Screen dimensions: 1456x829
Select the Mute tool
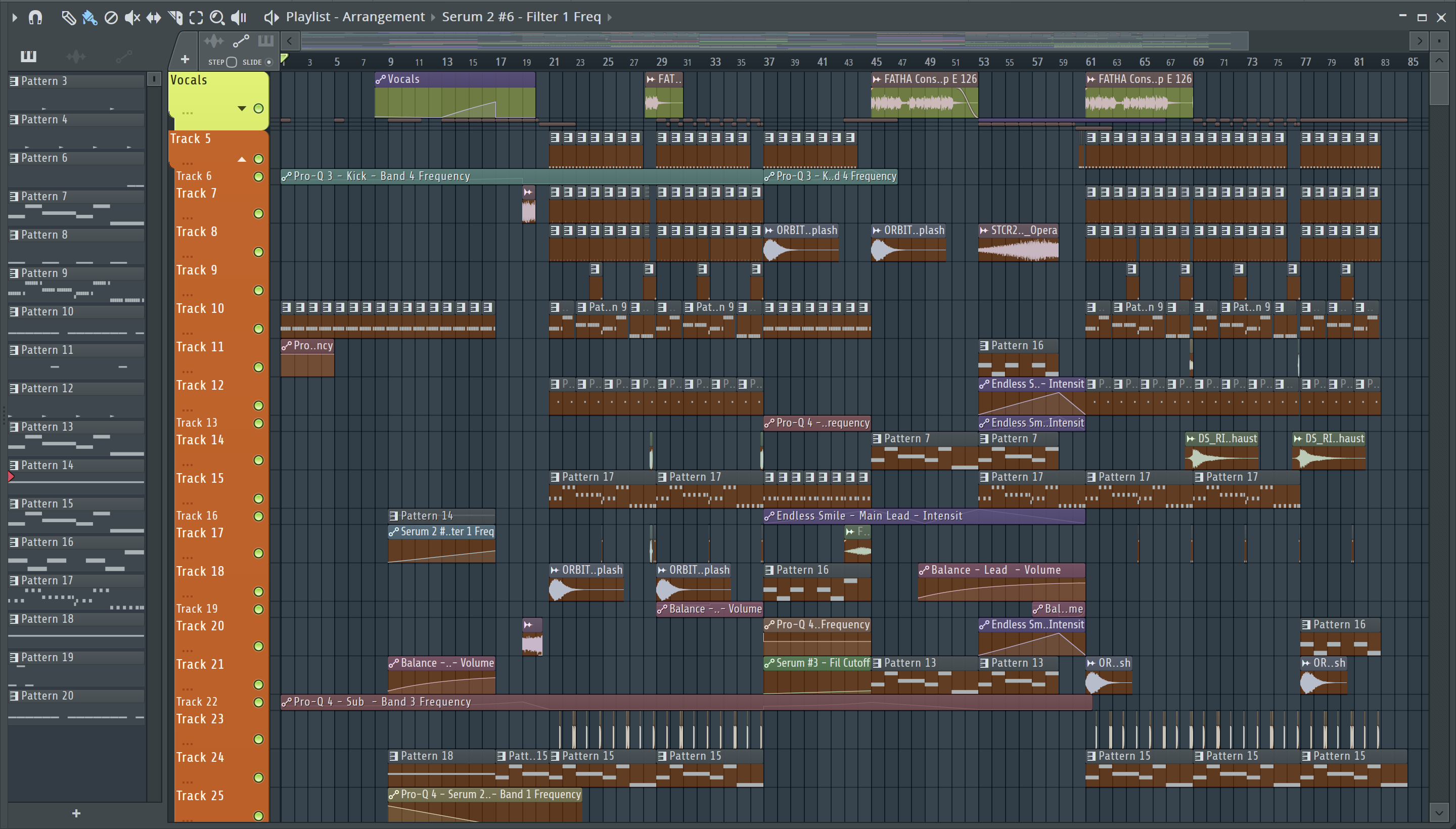(x=132, y=18)
